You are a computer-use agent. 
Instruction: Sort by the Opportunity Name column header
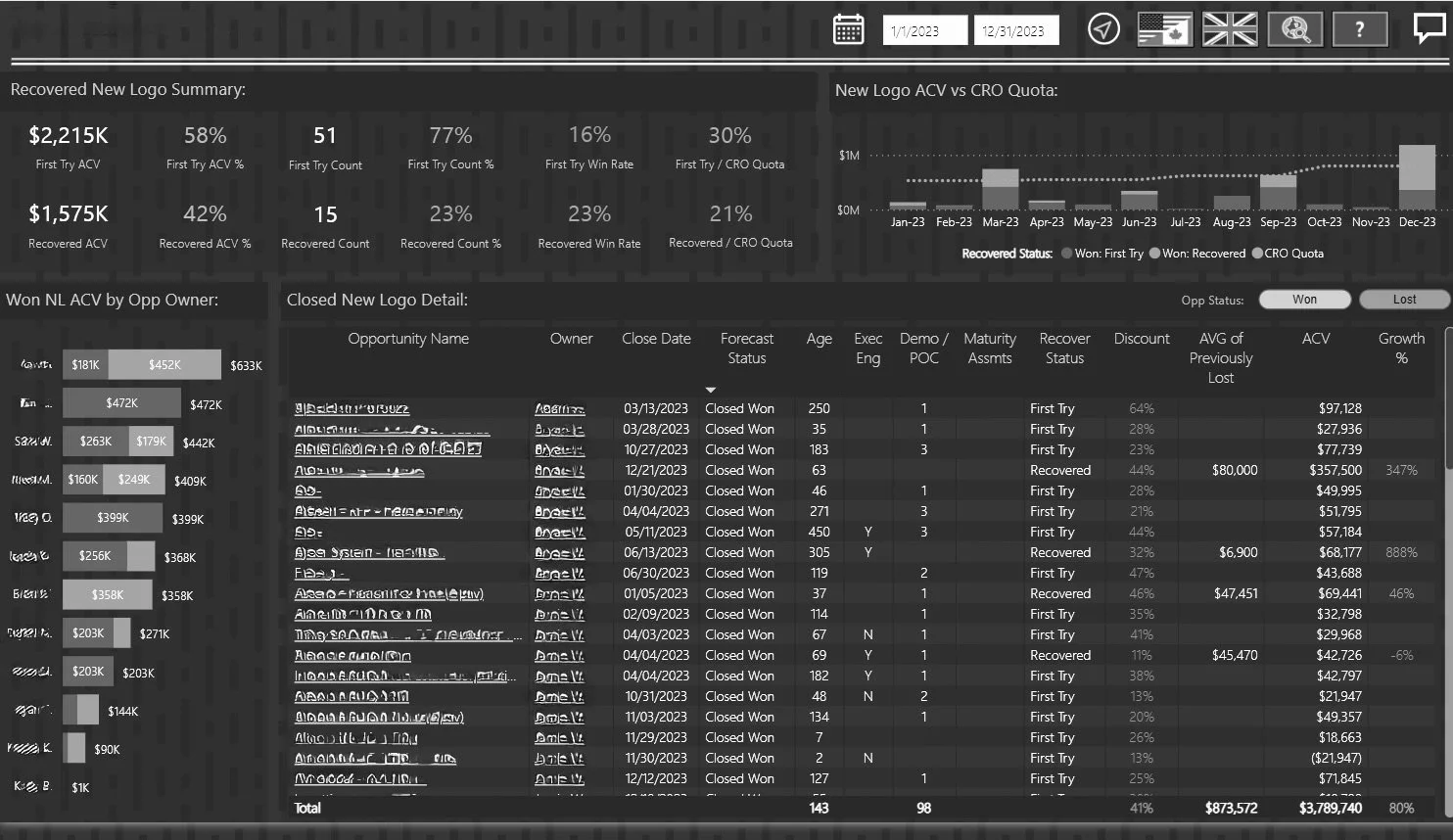[408, 339]
